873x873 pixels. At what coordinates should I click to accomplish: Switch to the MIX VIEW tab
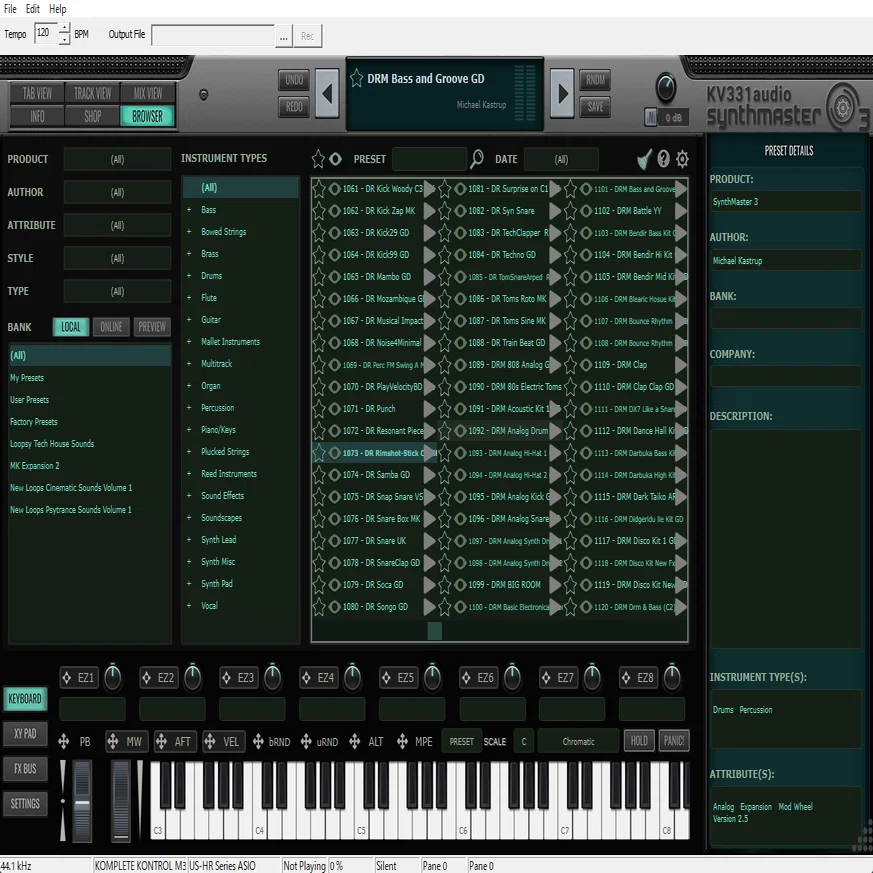pos(148,94)
